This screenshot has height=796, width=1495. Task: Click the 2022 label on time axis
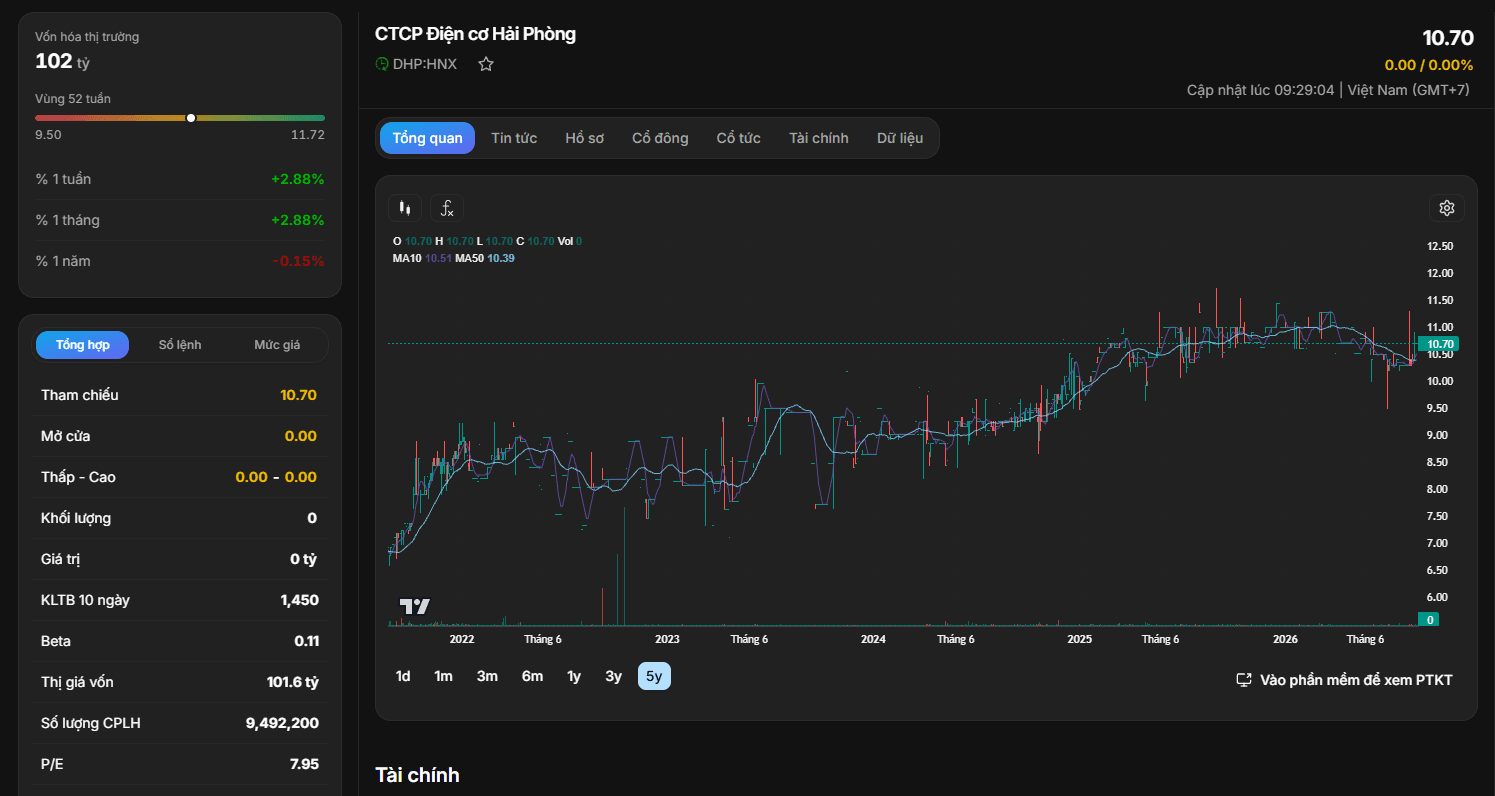pyautogui.click(x=462, y=639)
